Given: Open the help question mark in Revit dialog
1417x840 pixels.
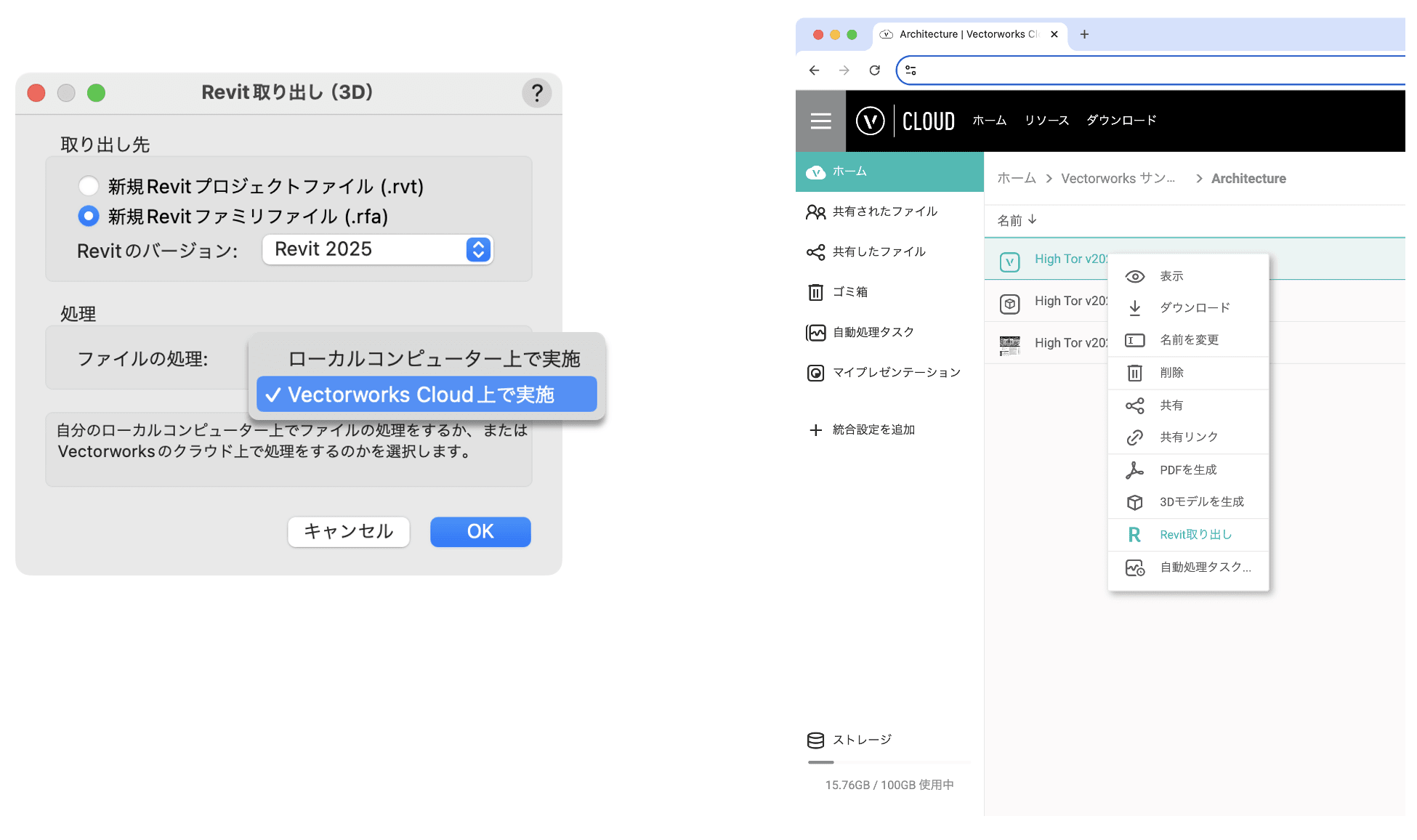Looking at the screenshot, I should point(536,93).
